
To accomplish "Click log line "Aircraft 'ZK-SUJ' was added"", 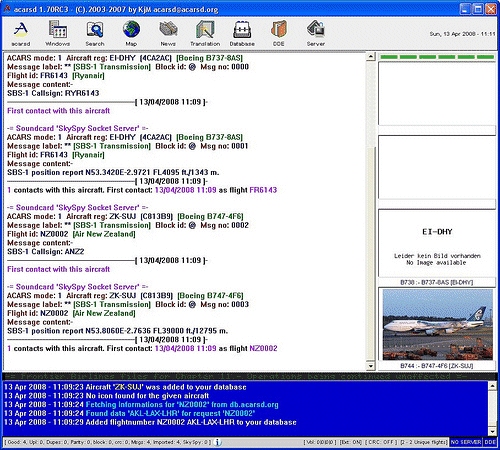I will [x=125, y=387].
